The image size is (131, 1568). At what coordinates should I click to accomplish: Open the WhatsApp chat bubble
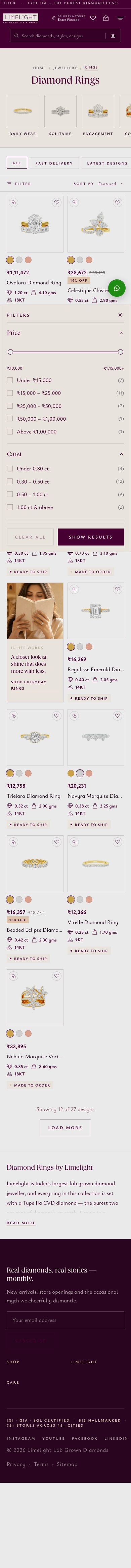click(117, 288)
